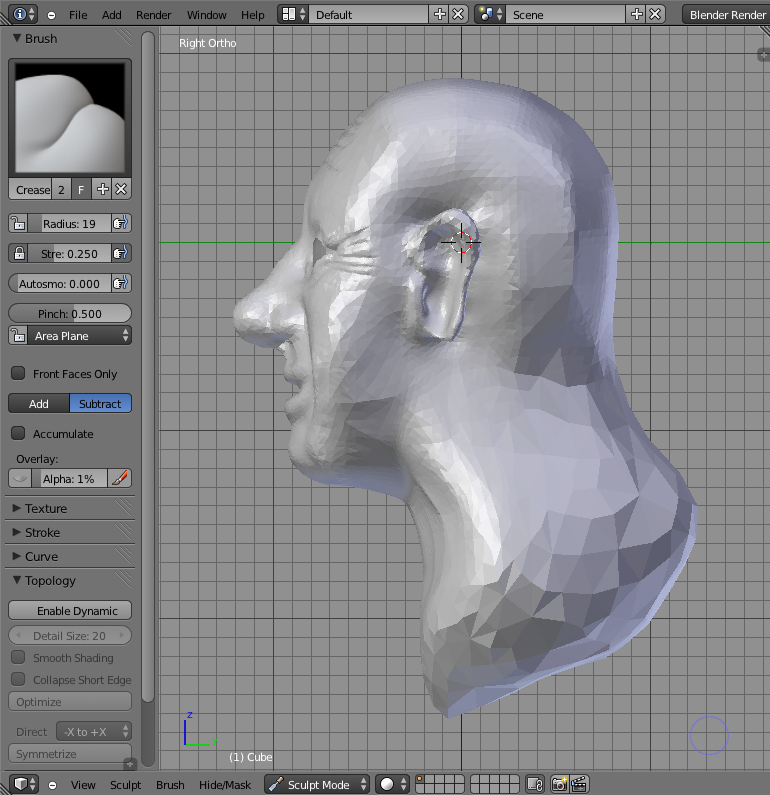
Task: Switch brush direction to Add
Action: (x=39, y=404)
